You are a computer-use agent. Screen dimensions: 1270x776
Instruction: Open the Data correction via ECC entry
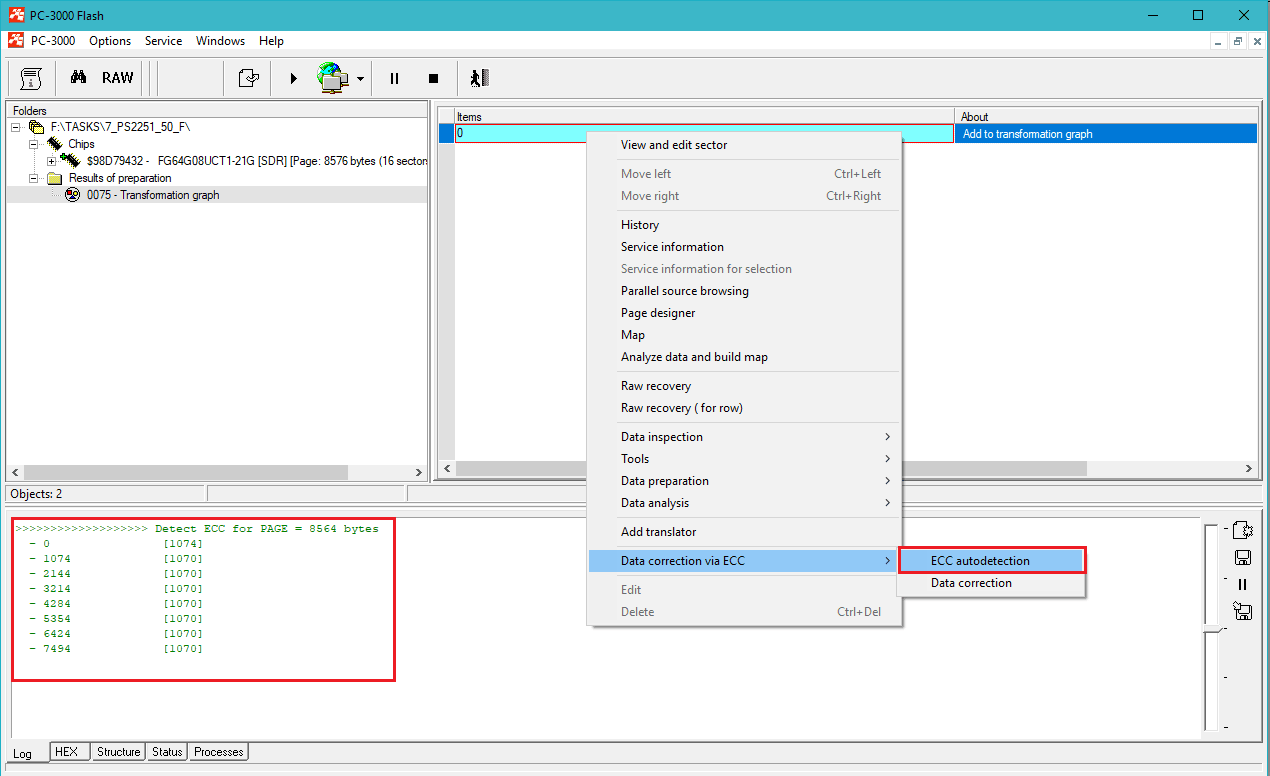click(744, 561)
